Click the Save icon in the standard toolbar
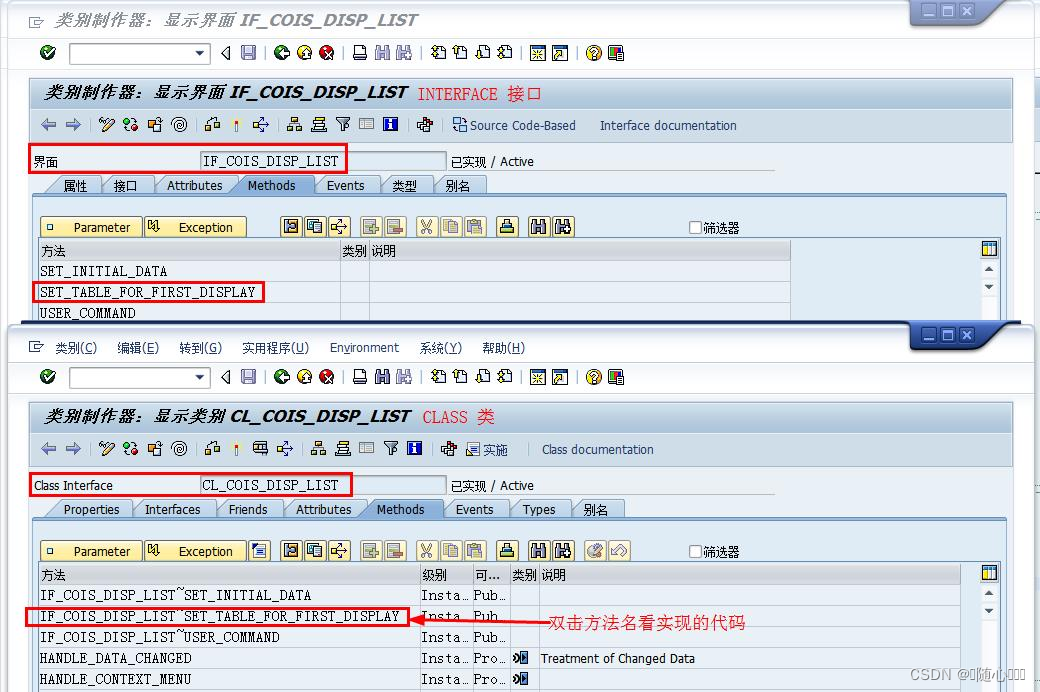 point(250,53)
